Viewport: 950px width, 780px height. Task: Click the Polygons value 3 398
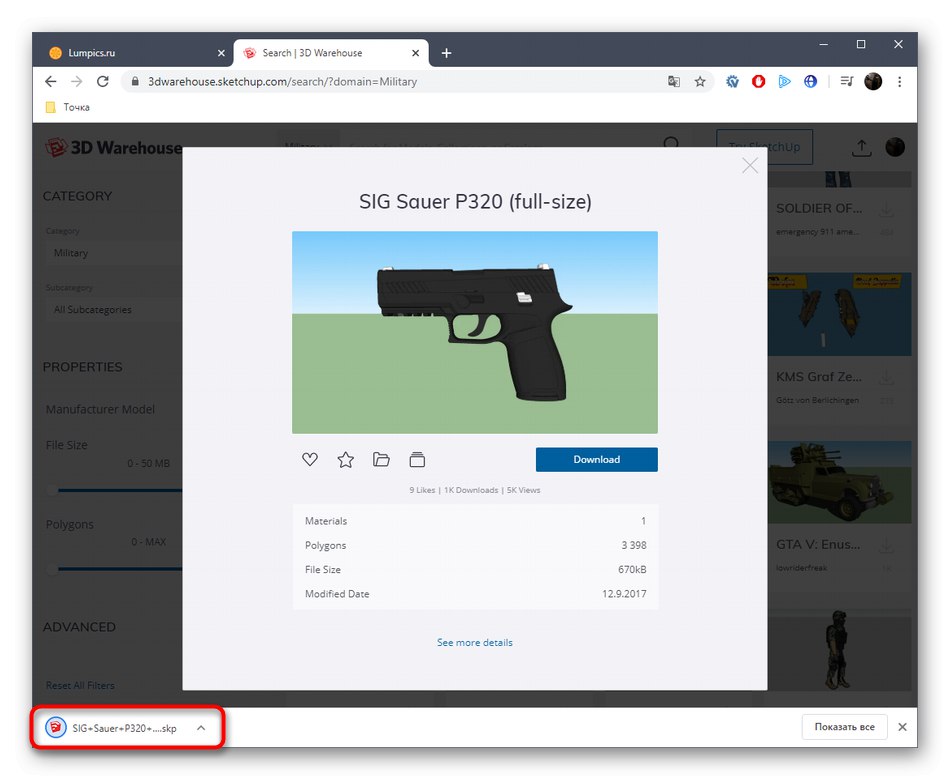(634, 545)
